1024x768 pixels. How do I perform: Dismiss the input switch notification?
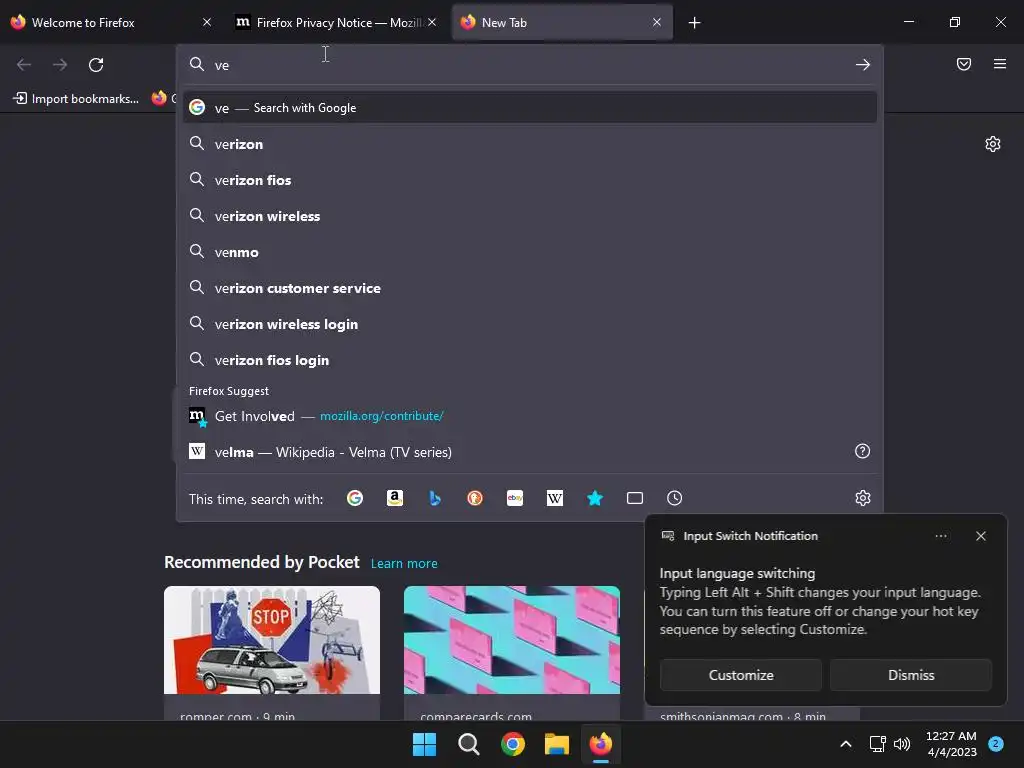911,675
